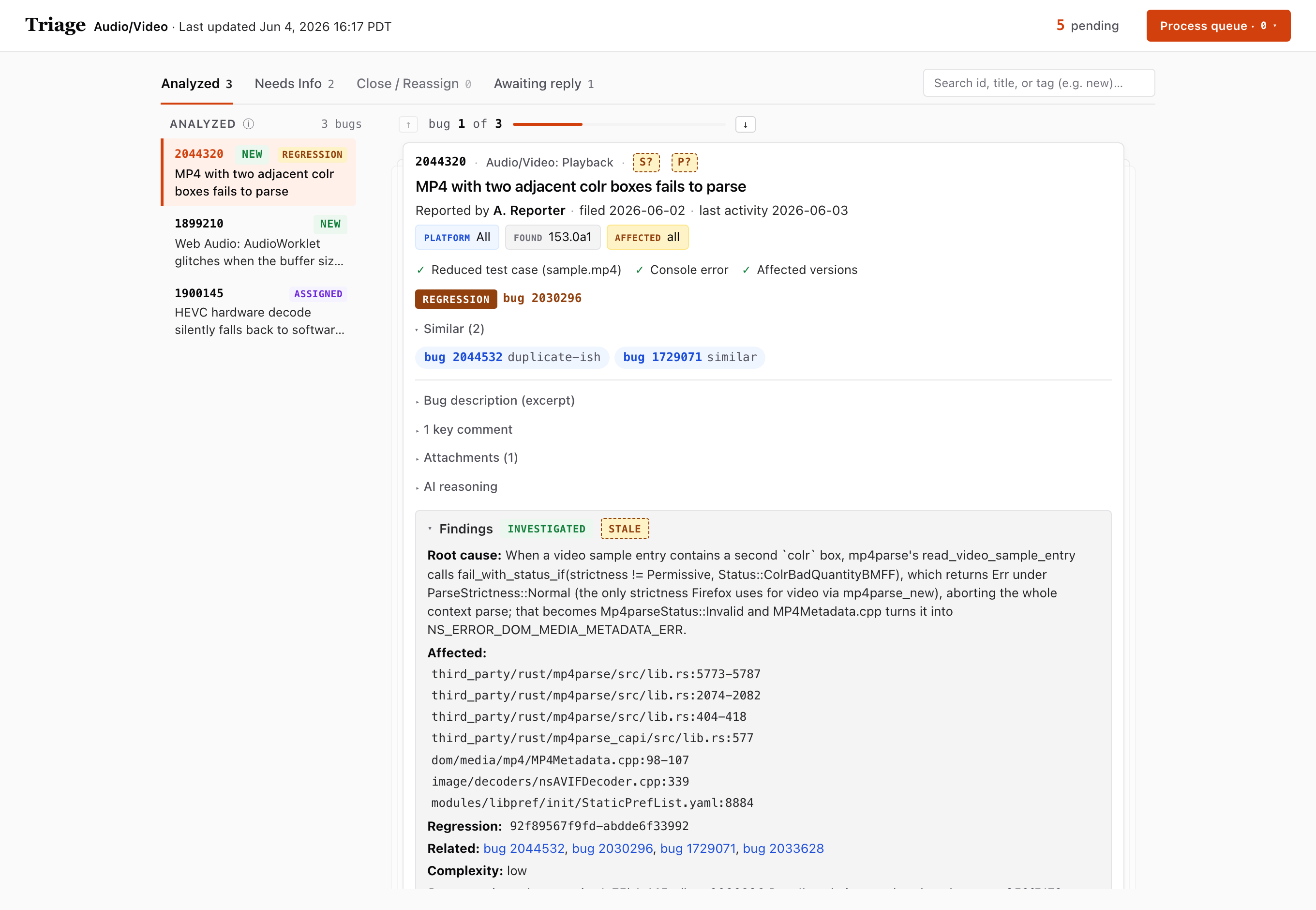Select bug 1900145 HEVC hardware decode
Viewport: 1316px width, 910px height.
pyautogui.click(x=259, y=311)
